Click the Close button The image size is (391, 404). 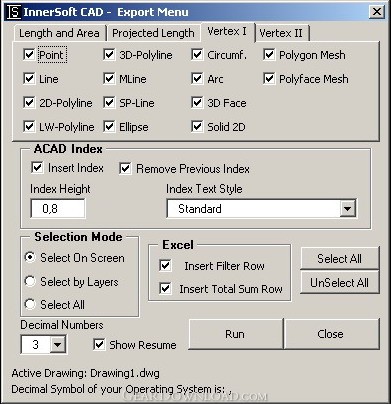[x=331, y=334]
